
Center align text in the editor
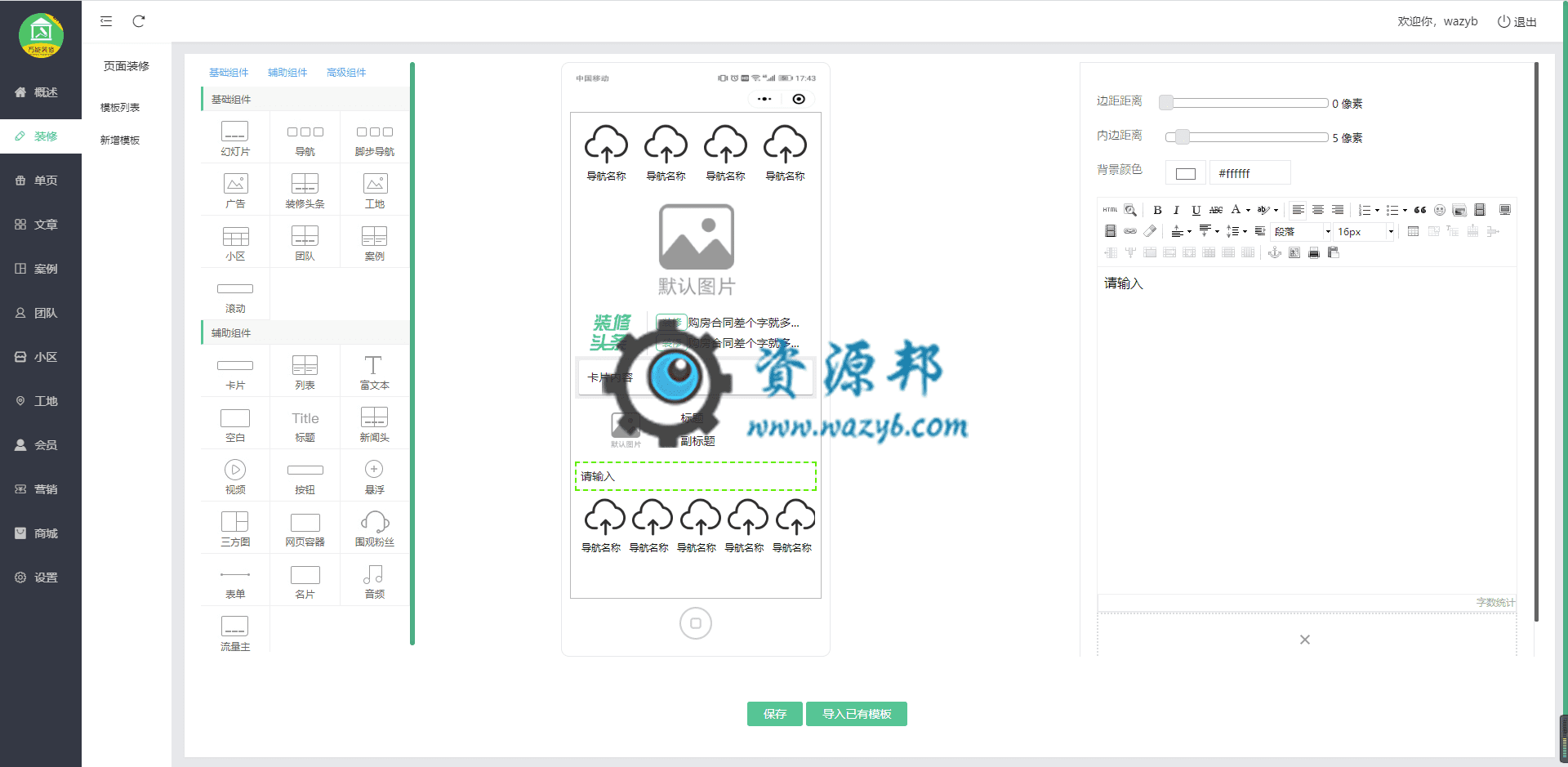click(x=1318, y=210)
